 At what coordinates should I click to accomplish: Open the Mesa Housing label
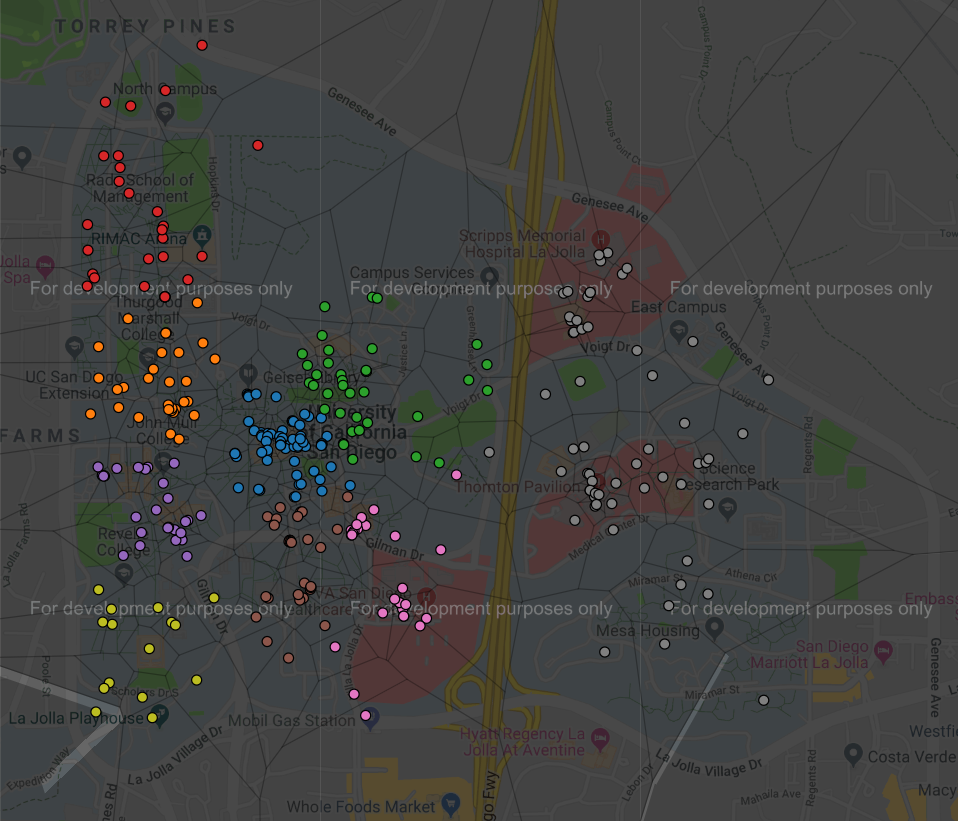tap(649, 630)
